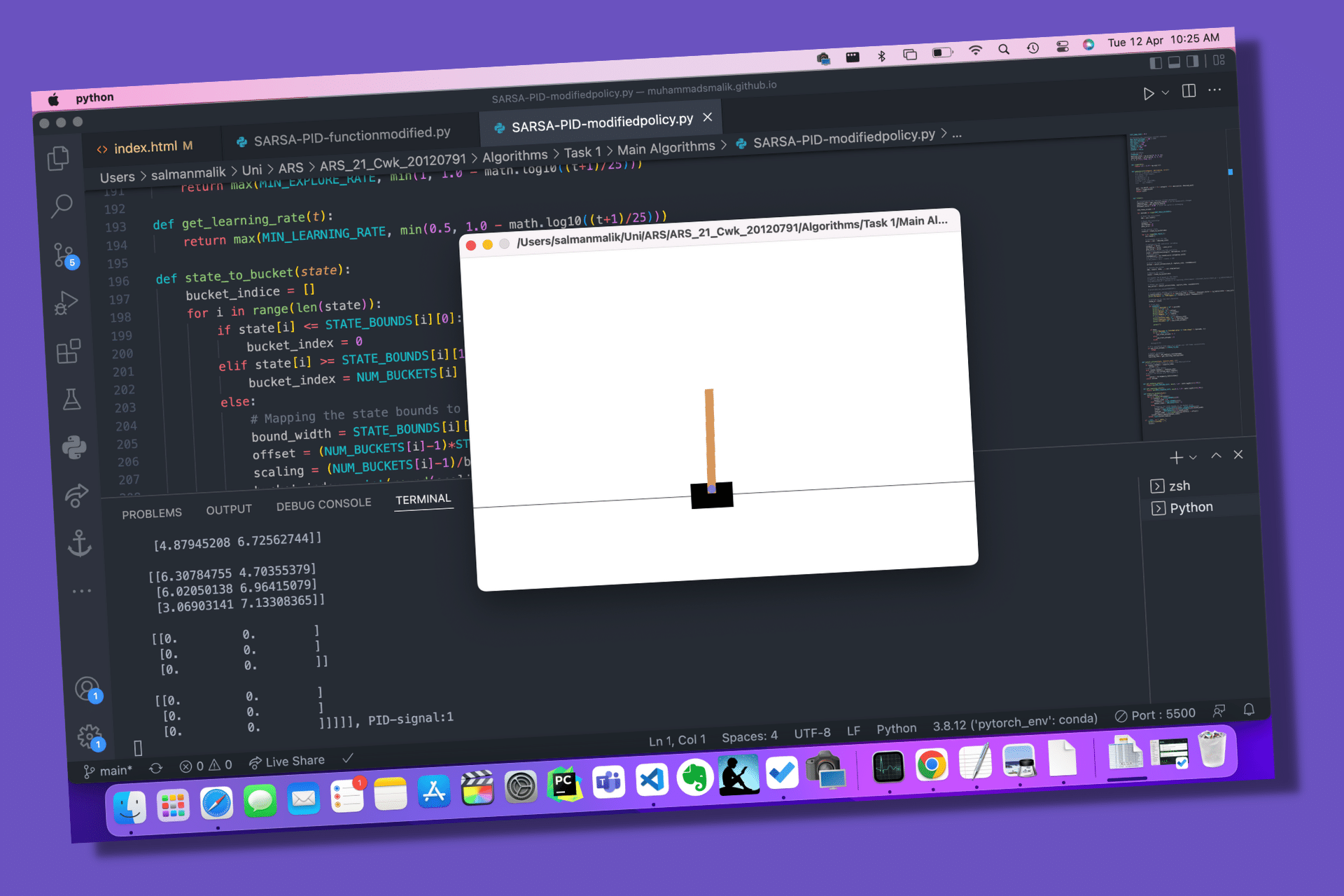Open the Python extension sidebar view
The width and height of the screenshot is (1344, 896).
(74, 447)
